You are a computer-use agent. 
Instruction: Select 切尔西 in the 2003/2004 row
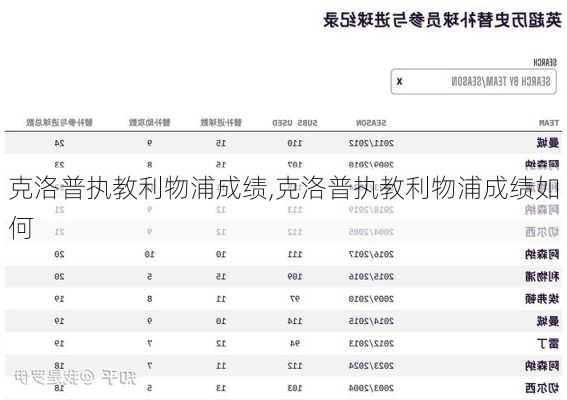pyautogui.click(x=542, y=388)
